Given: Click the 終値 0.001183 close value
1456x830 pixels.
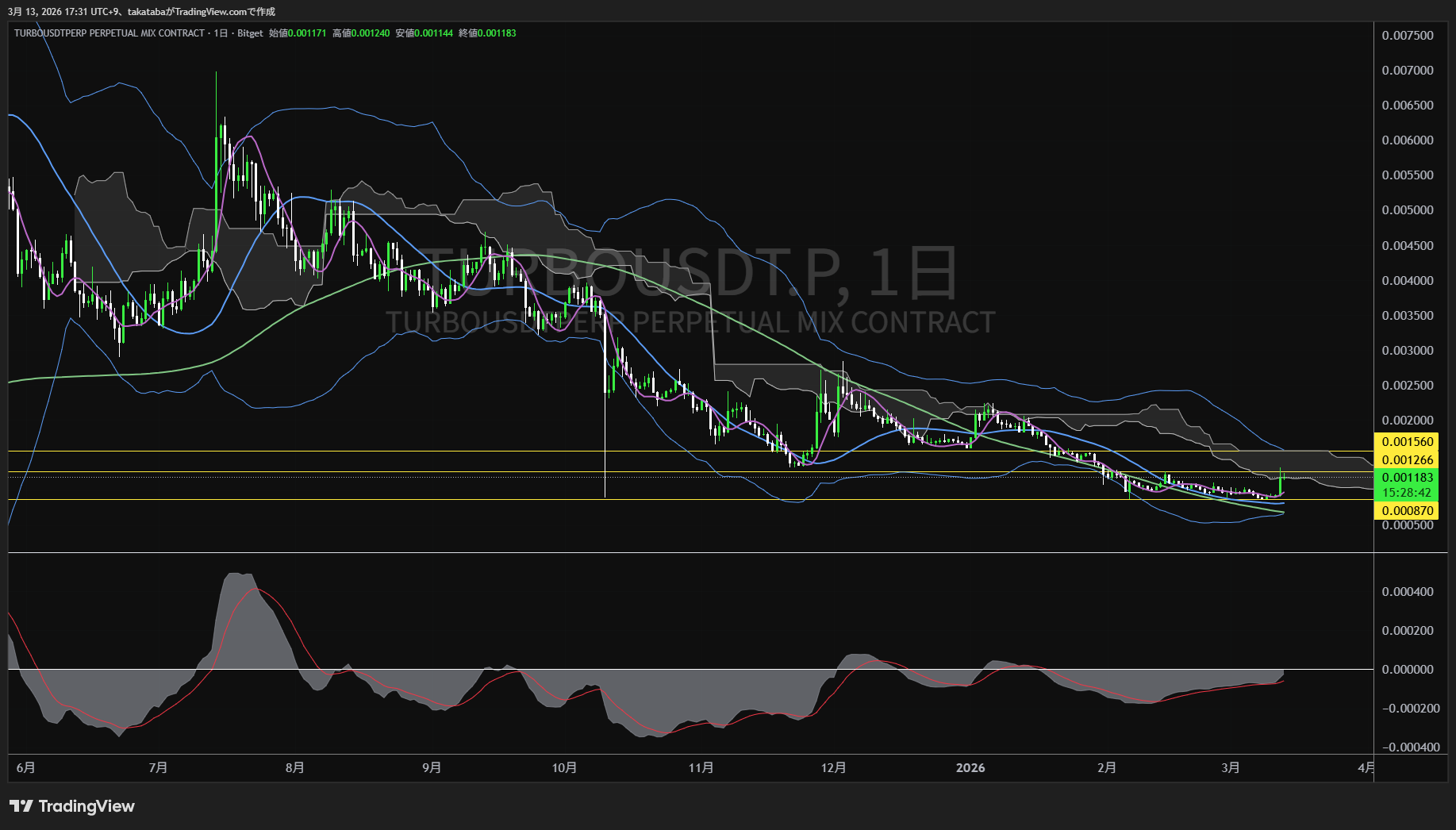Looking at the screenshot, I should [x=487, y=33].
